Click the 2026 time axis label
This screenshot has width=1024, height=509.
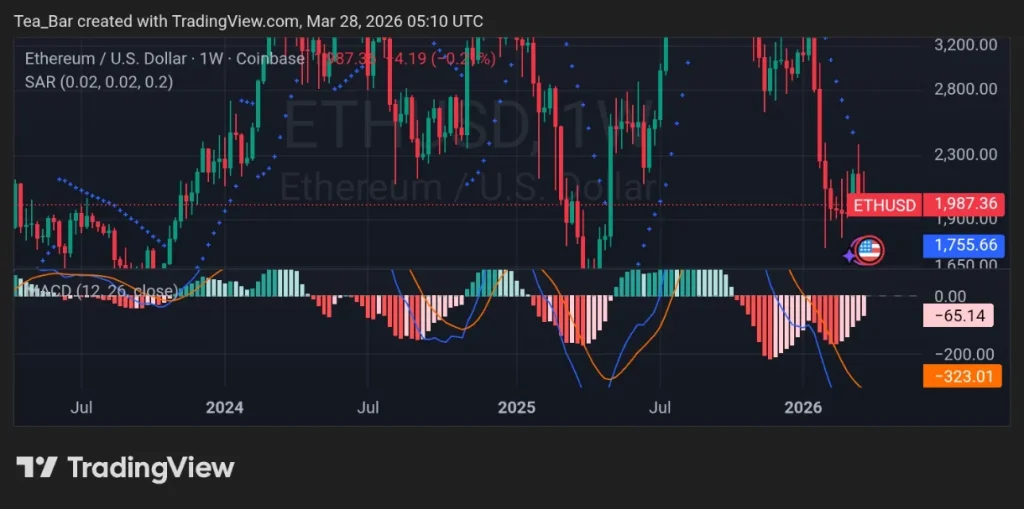click(803, 408)
